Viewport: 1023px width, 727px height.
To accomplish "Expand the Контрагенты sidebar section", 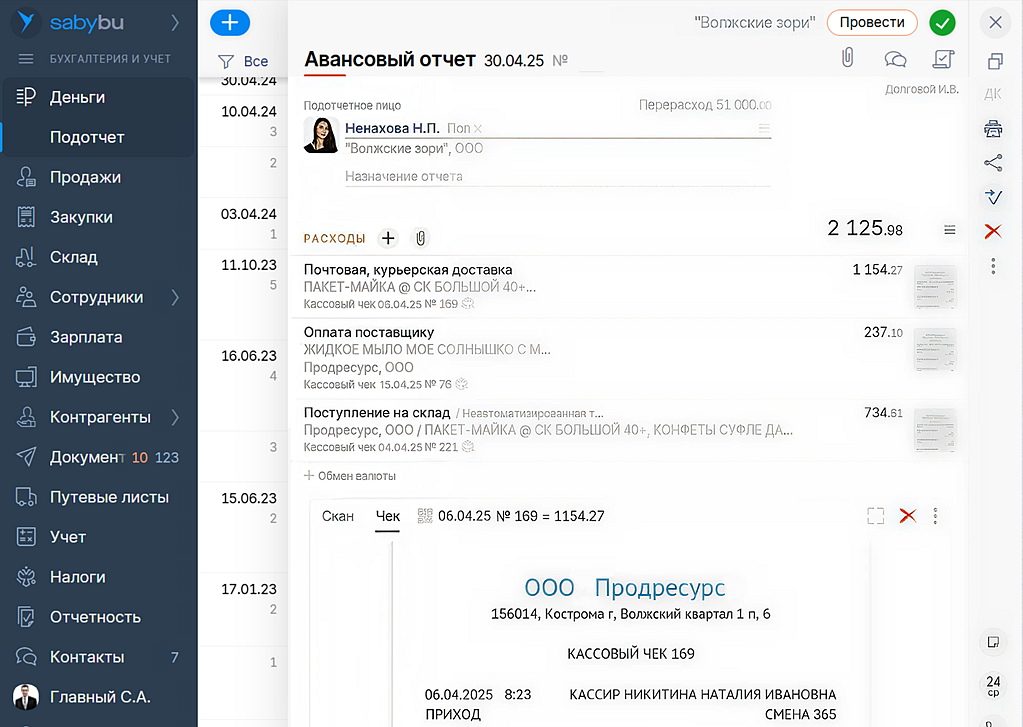I will 176,417.
